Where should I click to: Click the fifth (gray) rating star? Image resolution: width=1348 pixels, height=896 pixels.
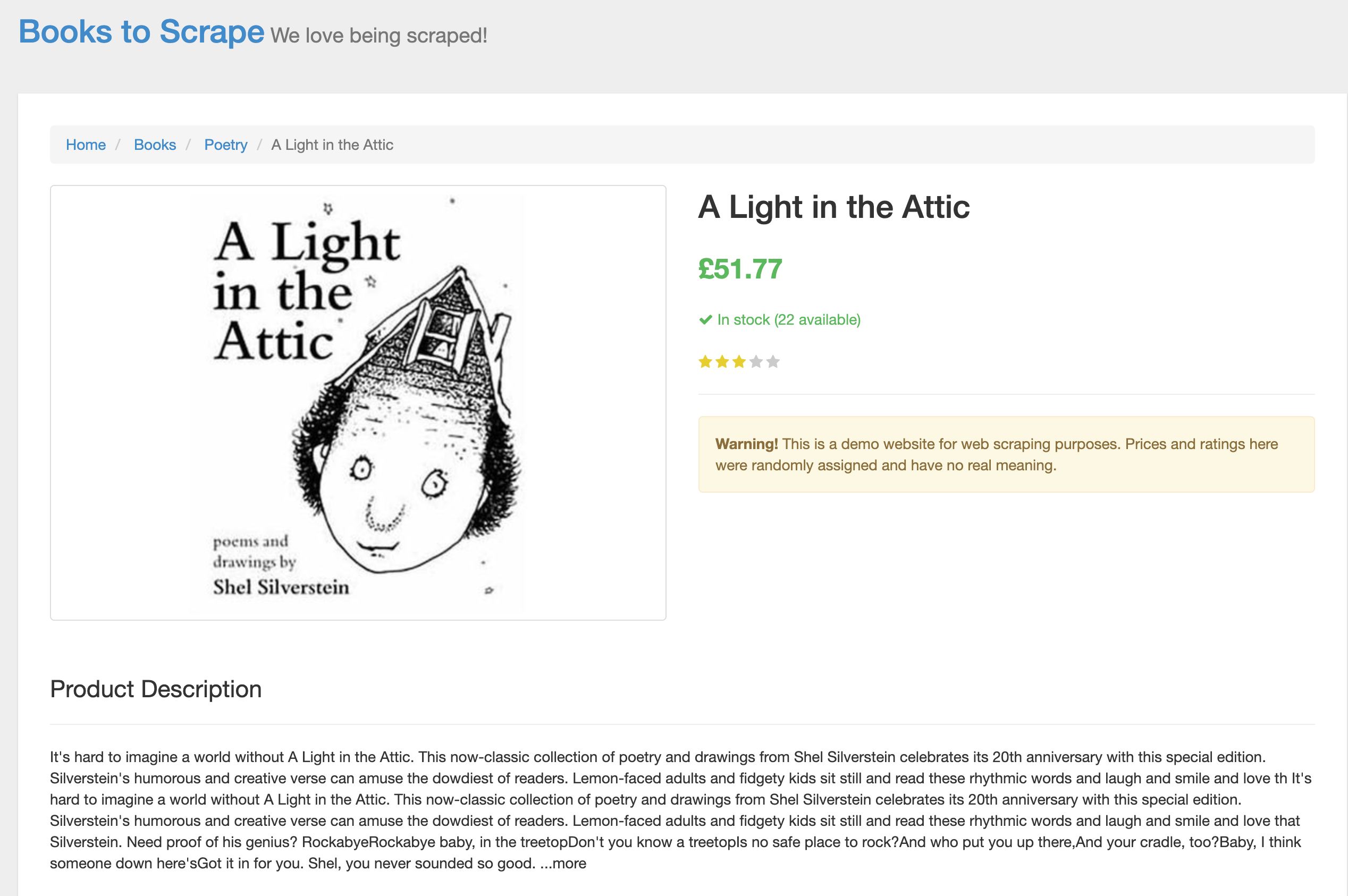[x=773, y=362]
